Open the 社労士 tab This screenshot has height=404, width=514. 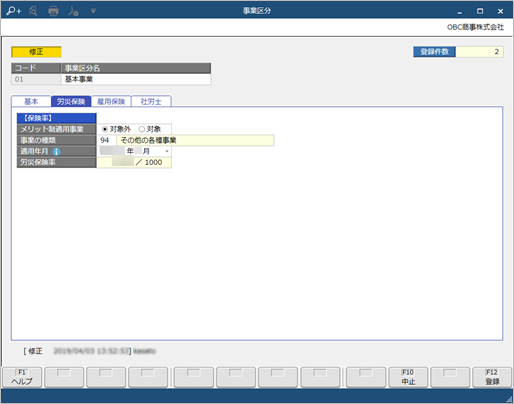(151, 101)
